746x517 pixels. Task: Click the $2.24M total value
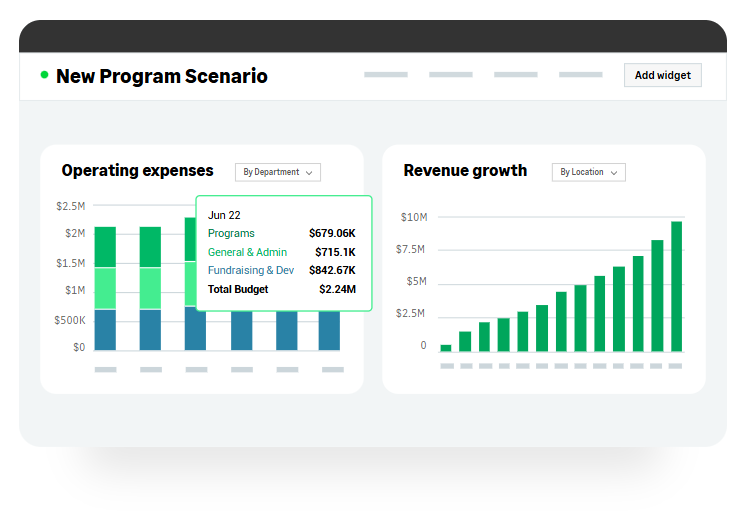click(x=337, y=289)
